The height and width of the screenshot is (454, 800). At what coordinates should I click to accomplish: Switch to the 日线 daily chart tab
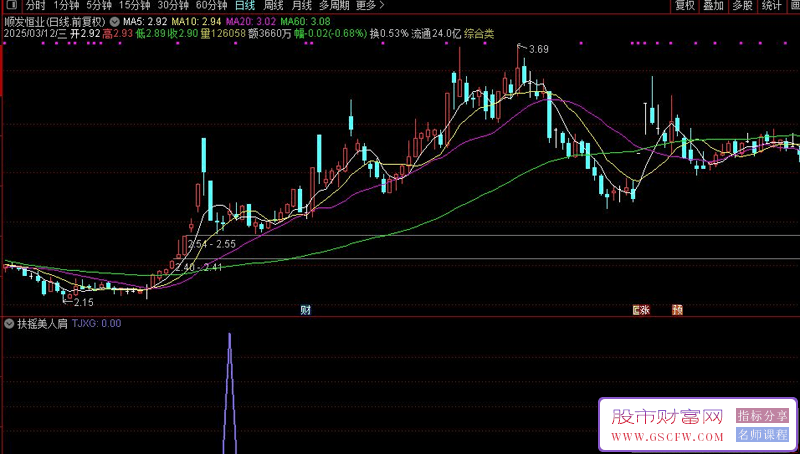[x=245, y=6]
